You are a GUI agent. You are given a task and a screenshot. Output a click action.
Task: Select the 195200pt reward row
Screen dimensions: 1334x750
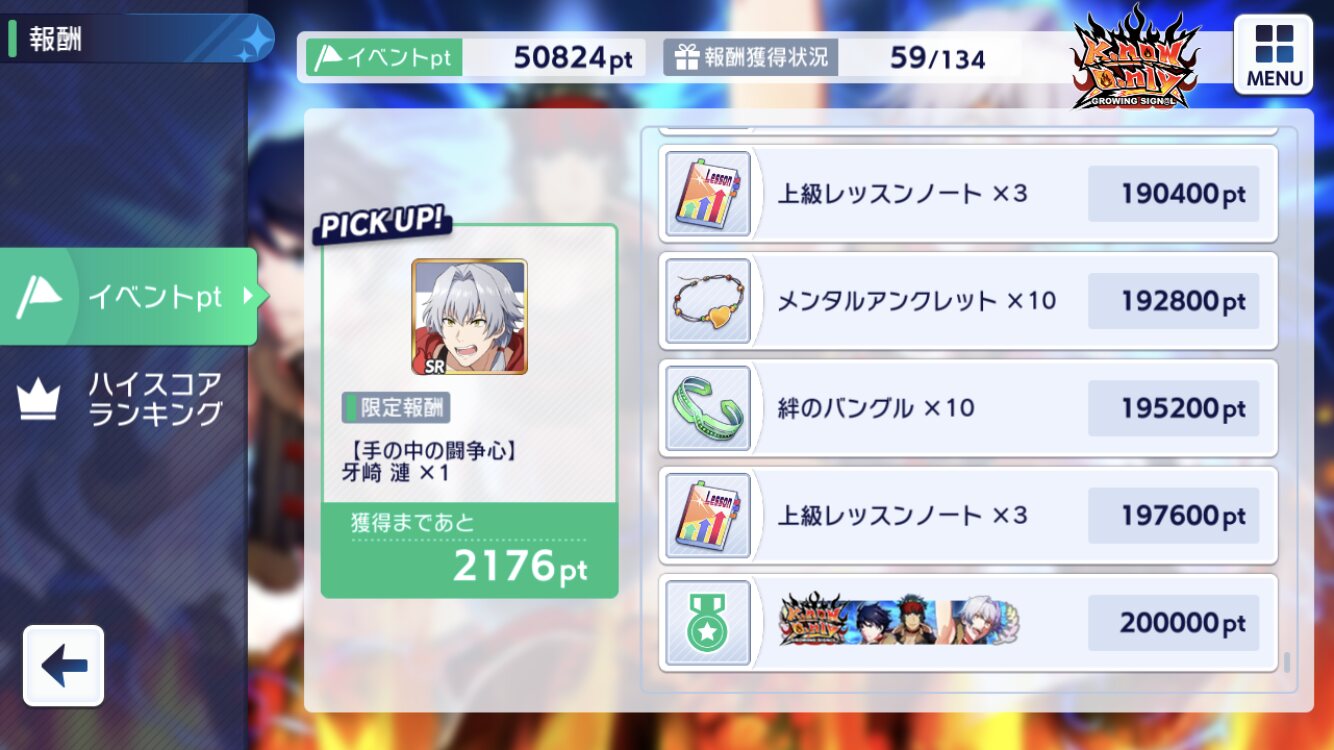tap(968, 408)
